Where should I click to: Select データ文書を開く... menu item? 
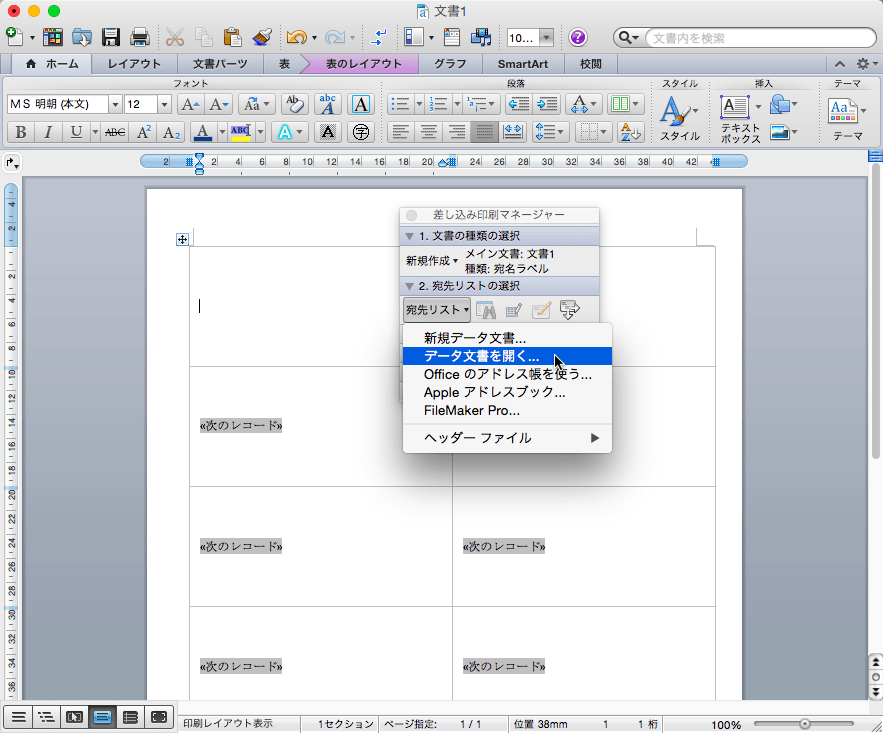click(x=507, y=356)
